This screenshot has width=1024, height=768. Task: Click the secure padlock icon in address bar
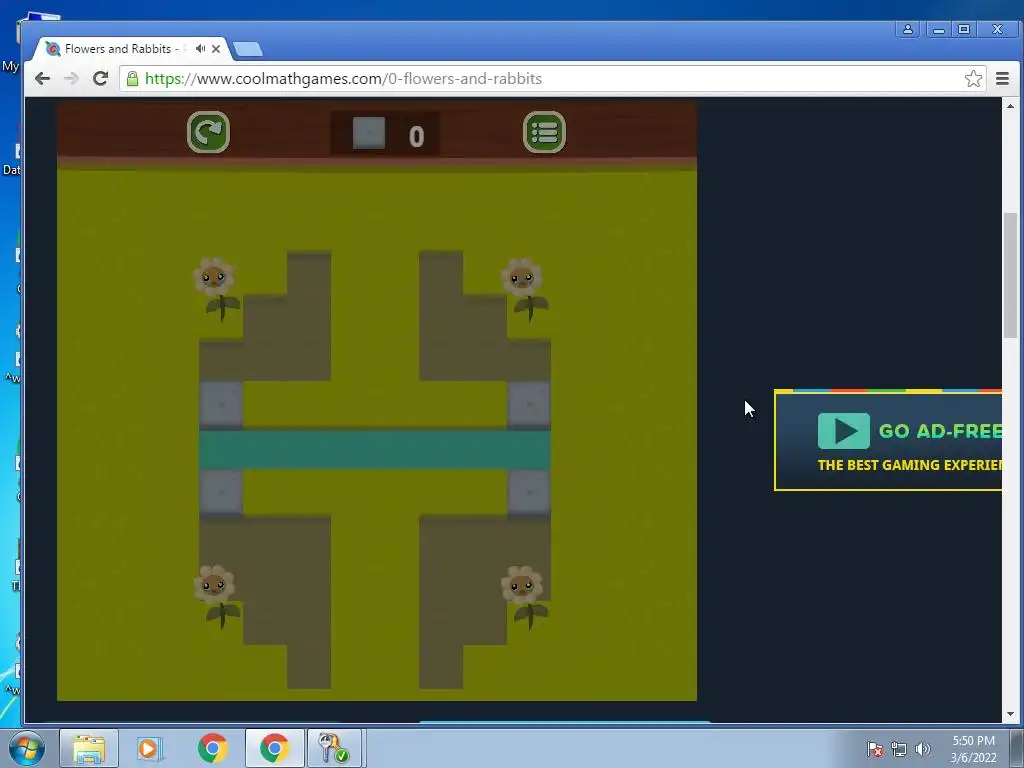pos(132,78)
